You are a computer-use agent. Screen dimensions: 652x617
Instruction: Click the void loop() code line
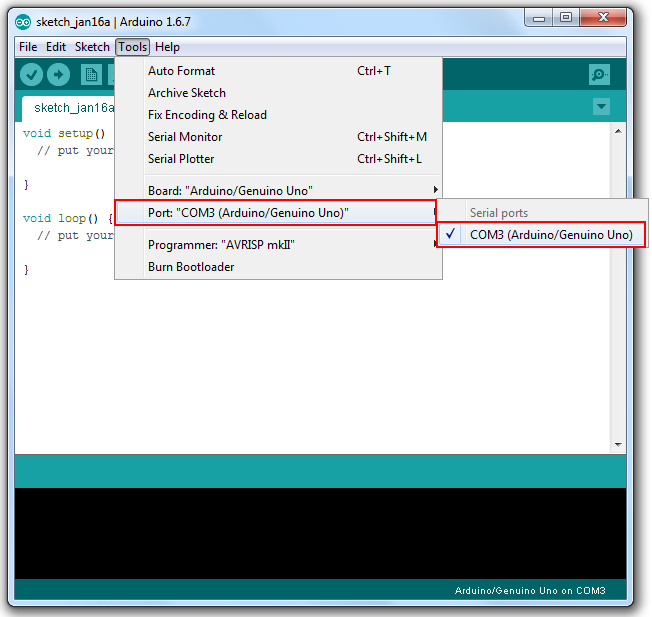(x=67, y=218)
